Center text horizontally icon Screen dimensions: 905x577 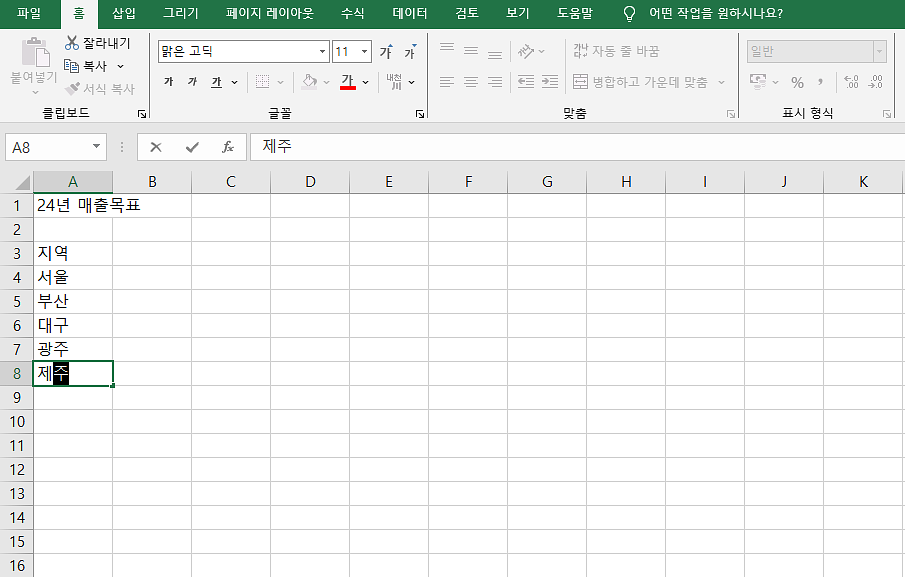coord(471,82)
